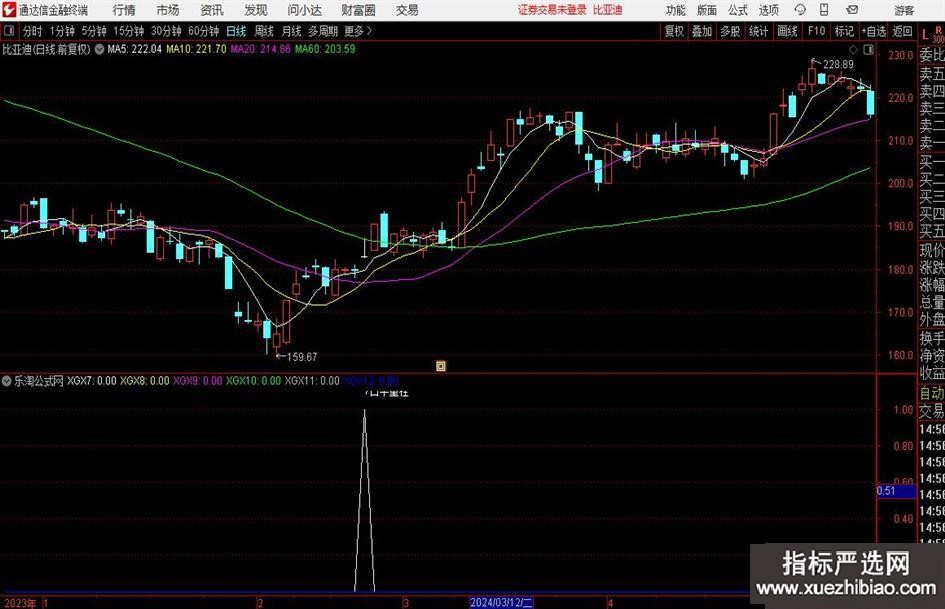Viewport: 945px width, 609px height.
Task: Click the XGX7: 0.00 value
Action: (x=92, y=381)
